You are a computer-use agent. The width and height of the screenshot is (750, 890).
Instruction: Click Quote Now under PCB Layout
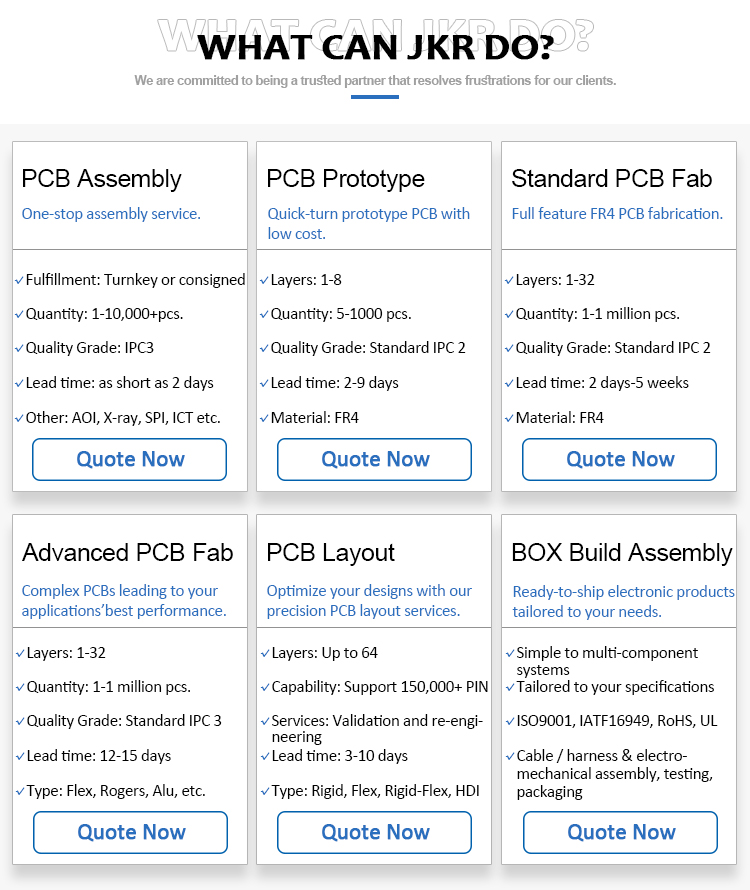(x=374, y=832)
